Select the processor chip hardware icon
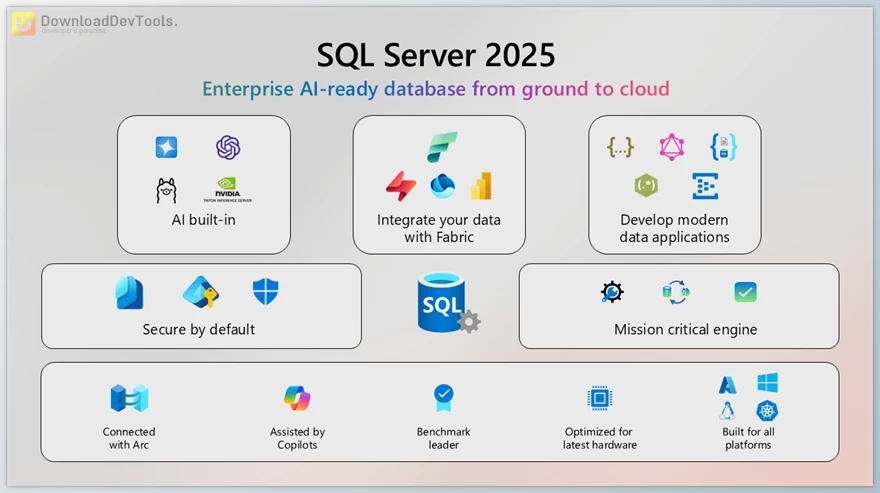Viewport: 880px width, 493px height. click(599, 398)
